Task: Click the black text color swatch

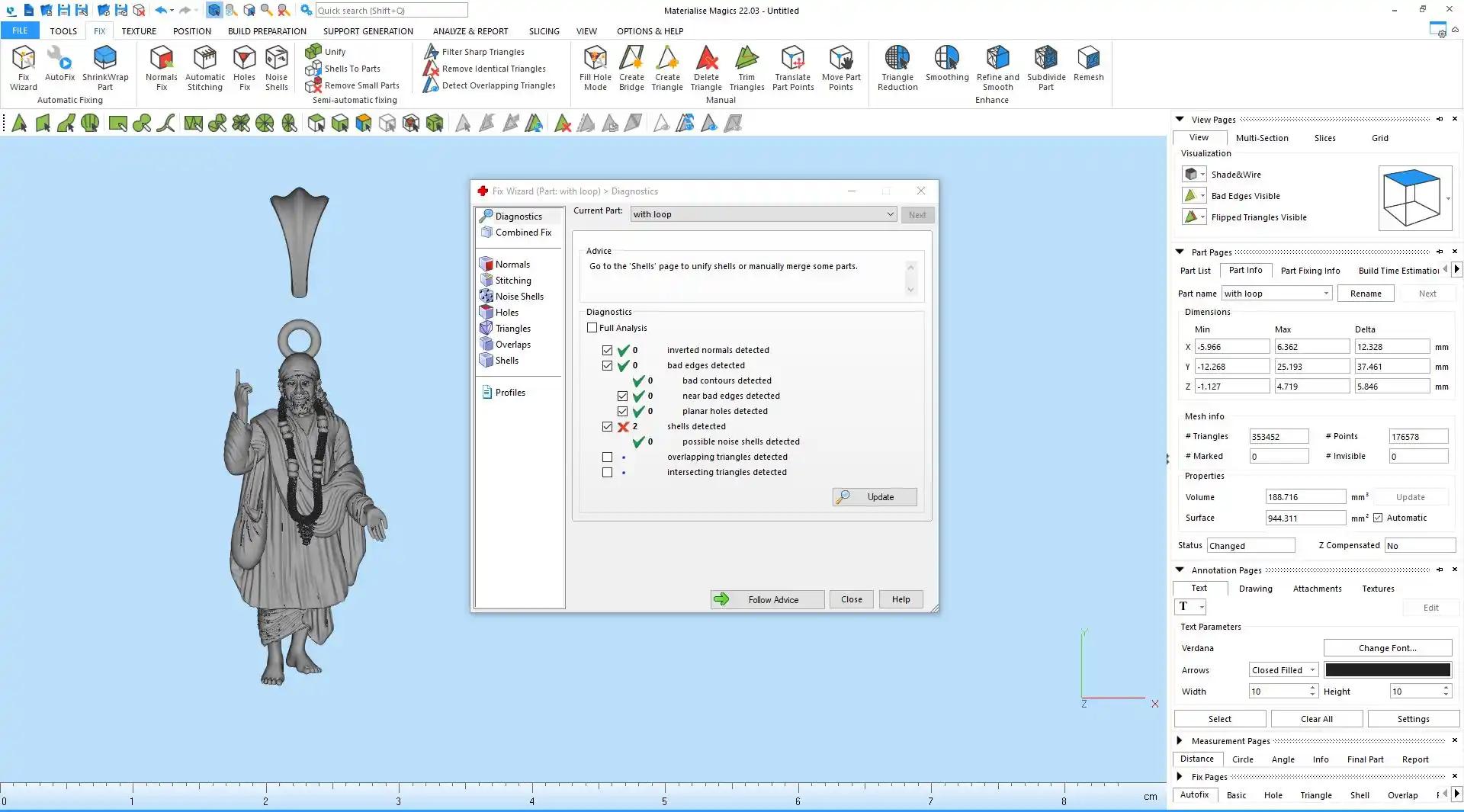Action: click(x=1387, y=670)
